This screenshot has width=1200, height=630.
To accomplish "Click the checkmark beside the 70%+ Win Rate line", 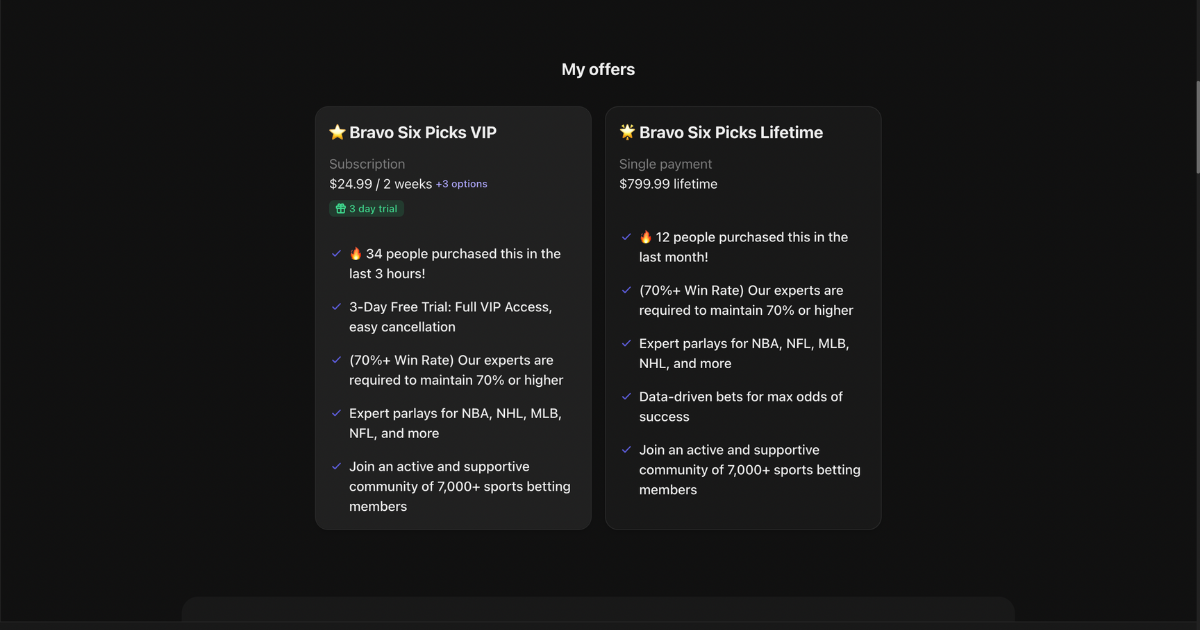I will [335, 360].
